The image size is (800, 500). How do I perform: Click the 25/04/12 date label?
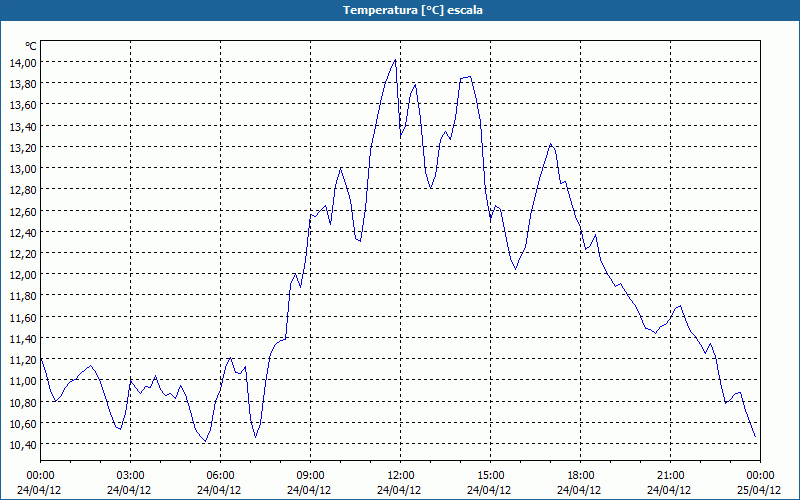pos(759,490)
